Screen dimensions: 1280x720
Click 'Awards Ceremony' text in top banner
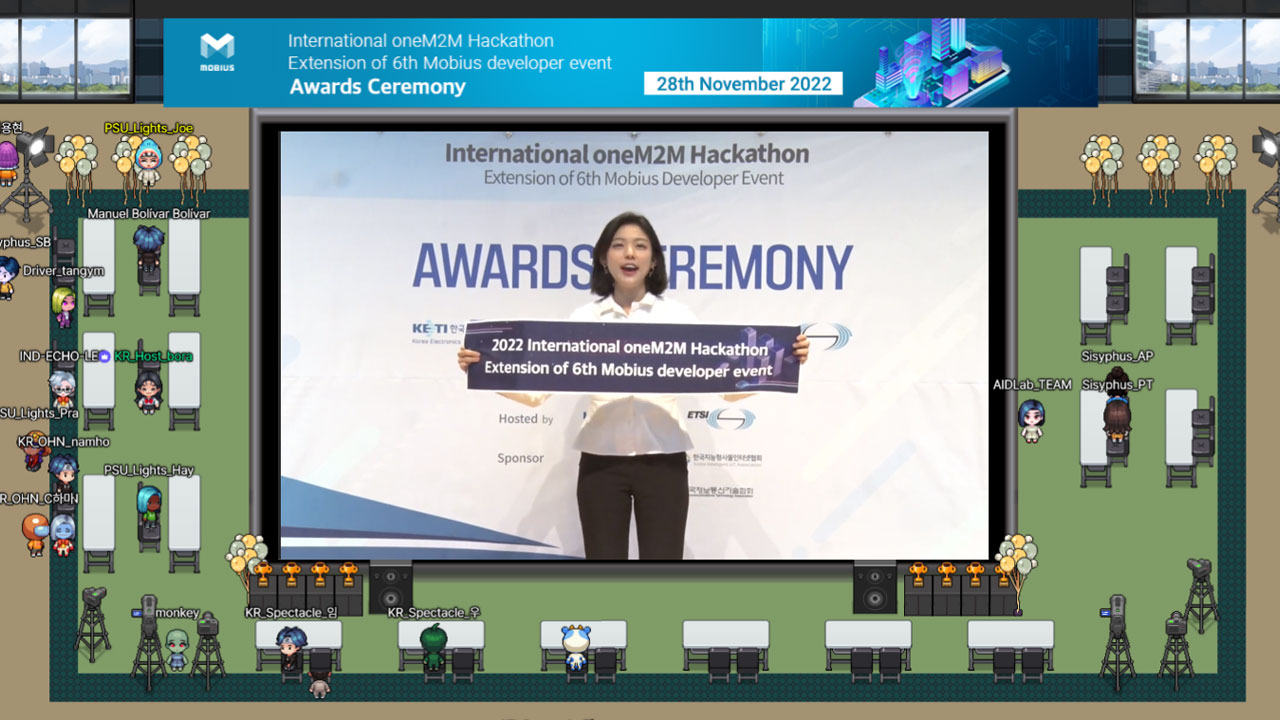pyautogui.click(x=378, y=87)
